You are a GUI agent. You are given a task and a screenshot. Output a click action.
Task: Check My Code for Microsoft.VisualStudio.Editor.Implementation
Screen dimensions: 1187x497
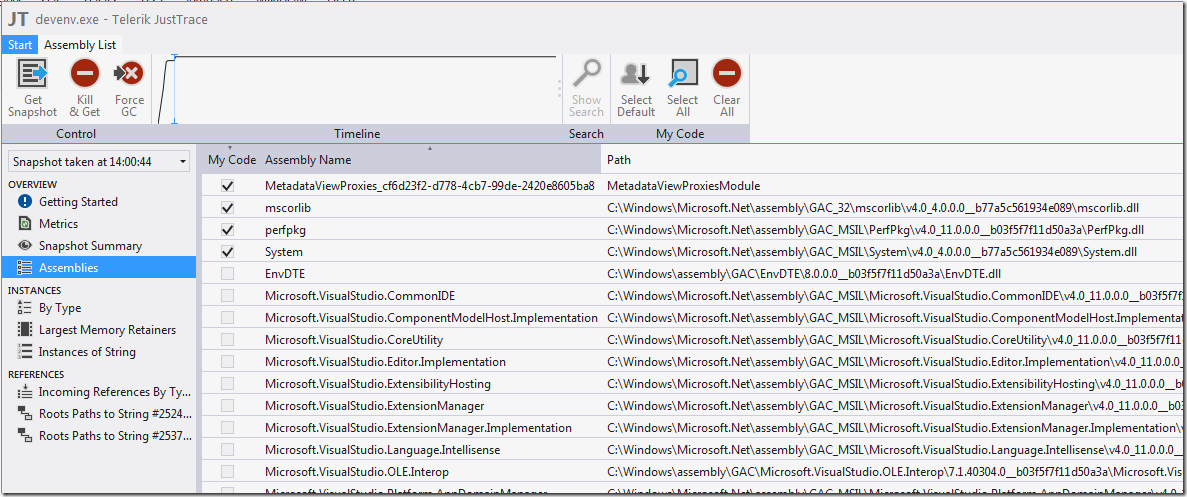[227, 362]
